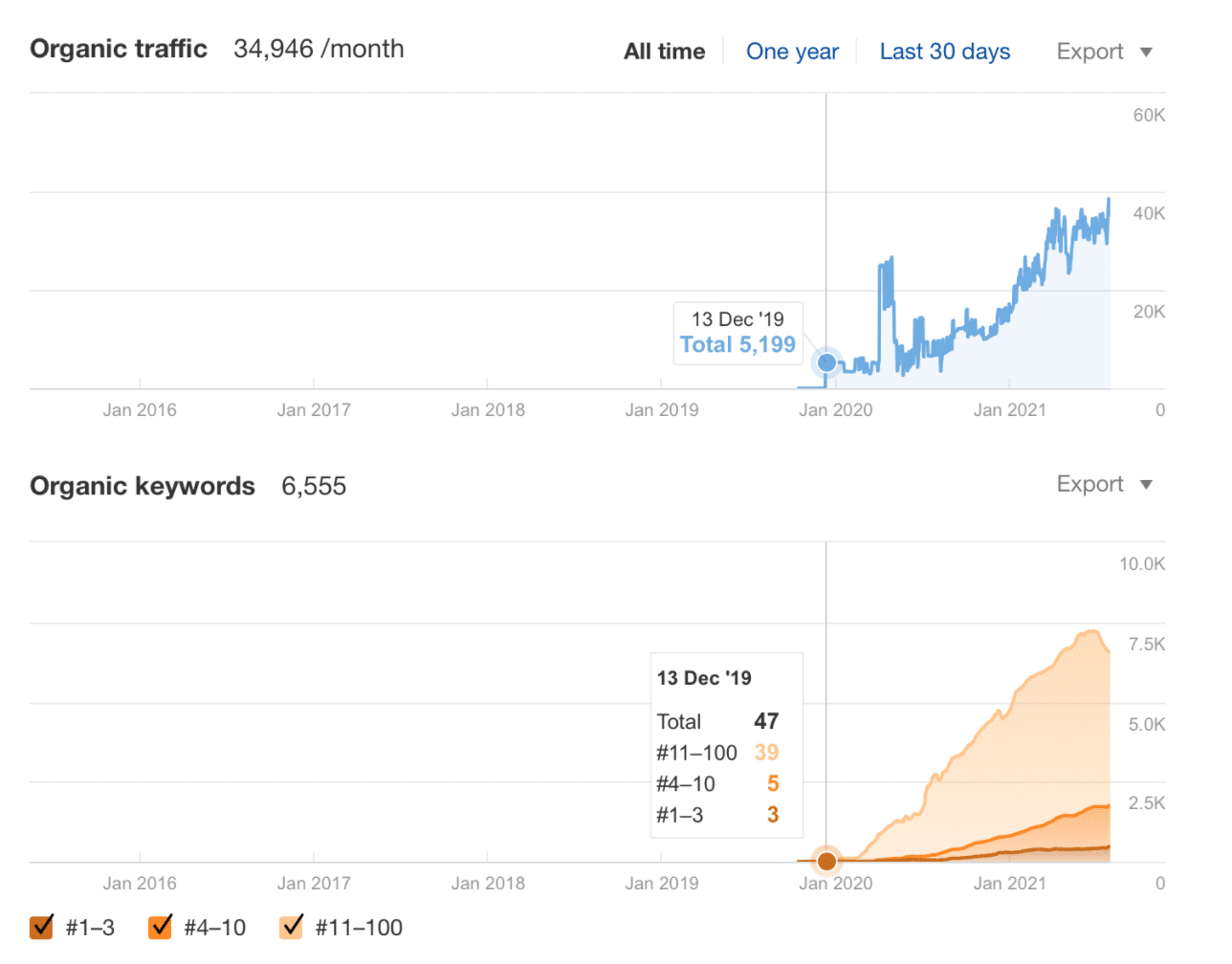The image size is (1232, 964).
Task: Click the 40K traffic axis label
Action: point(1149,213)
